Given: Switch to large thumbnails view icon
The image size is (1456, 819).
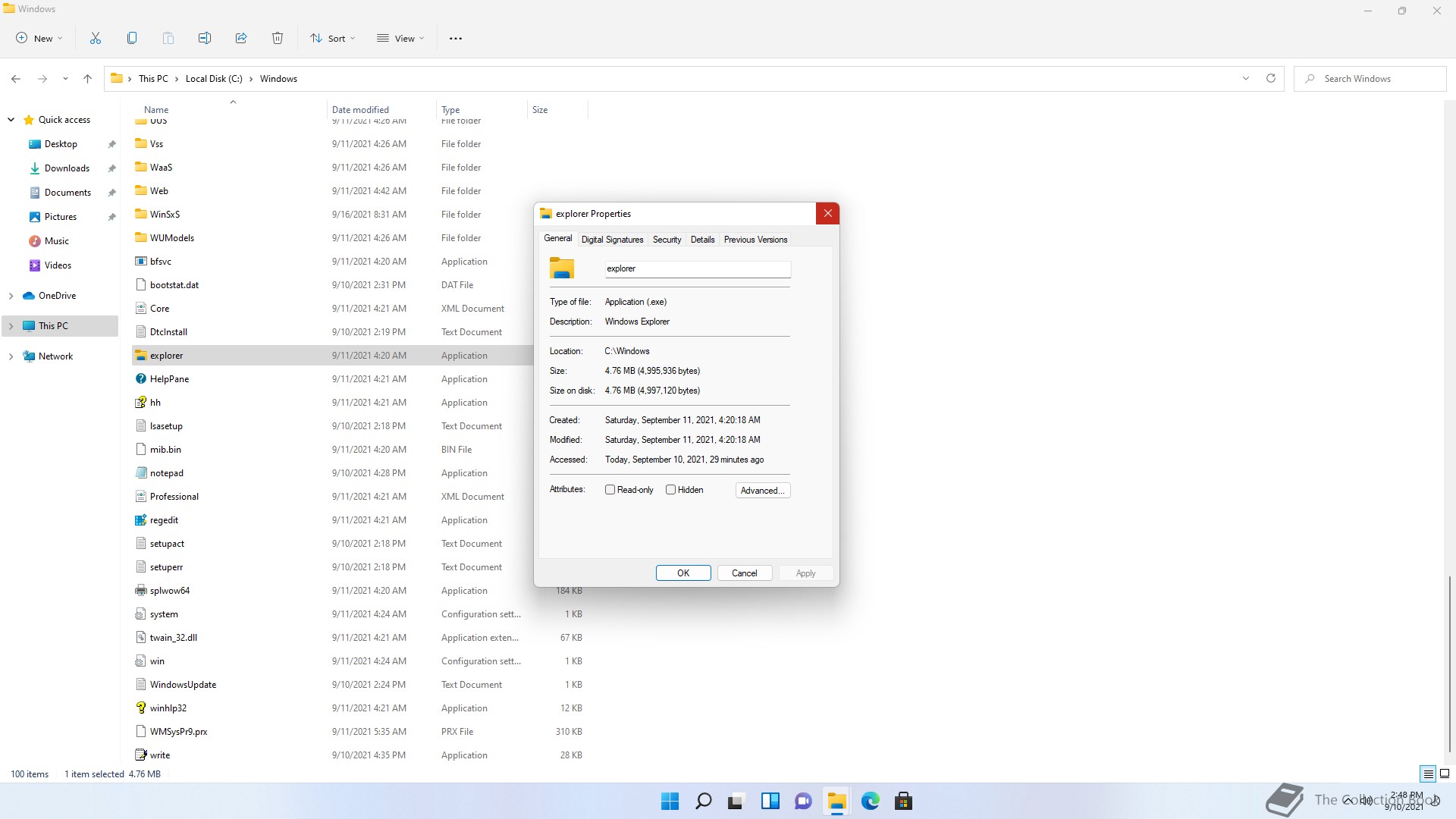Looking at the screenshot, I should (x=1445, y=773).
